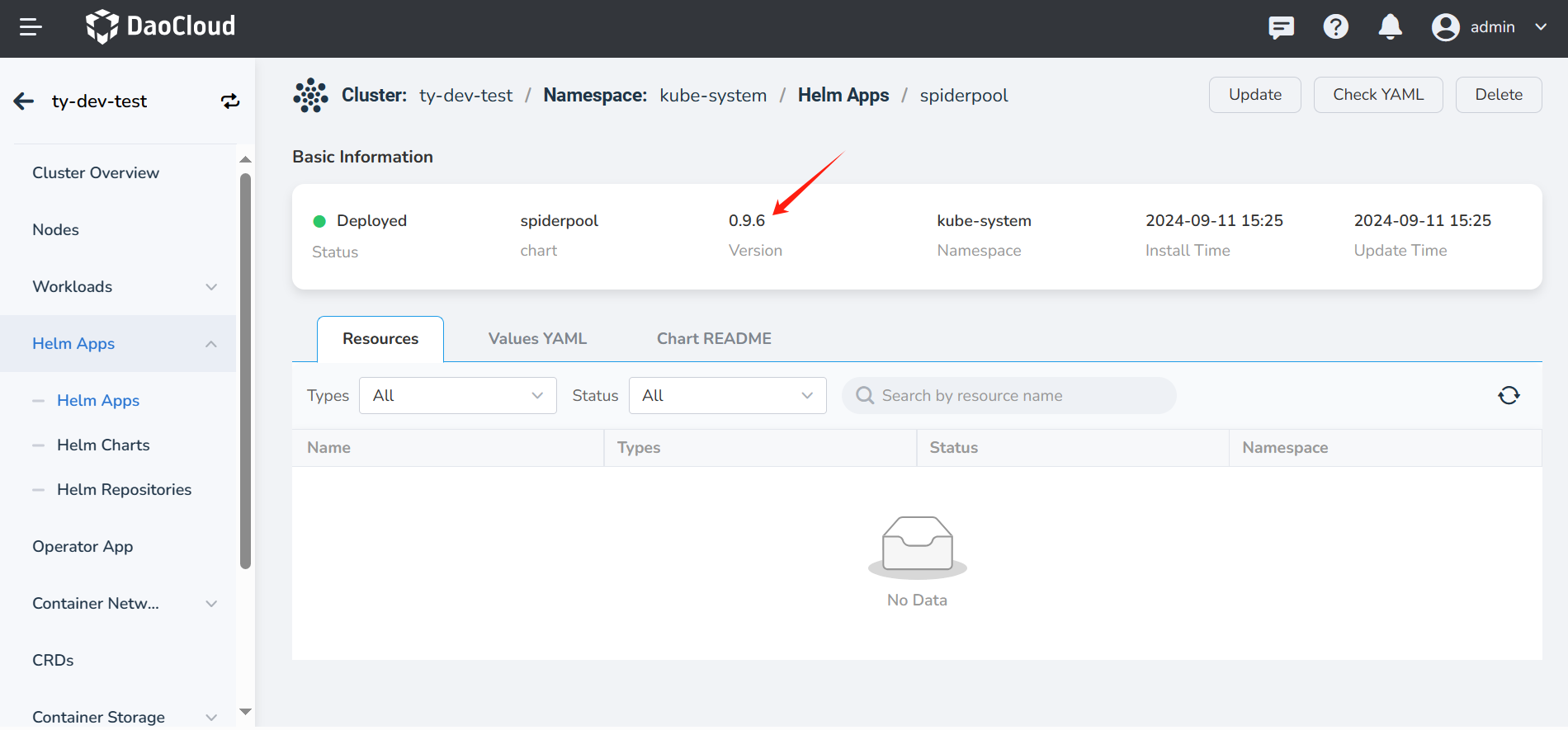Select Helm Repositories submenu item
The width and height of the screenshot is (1568, 730).
(124, 490)
